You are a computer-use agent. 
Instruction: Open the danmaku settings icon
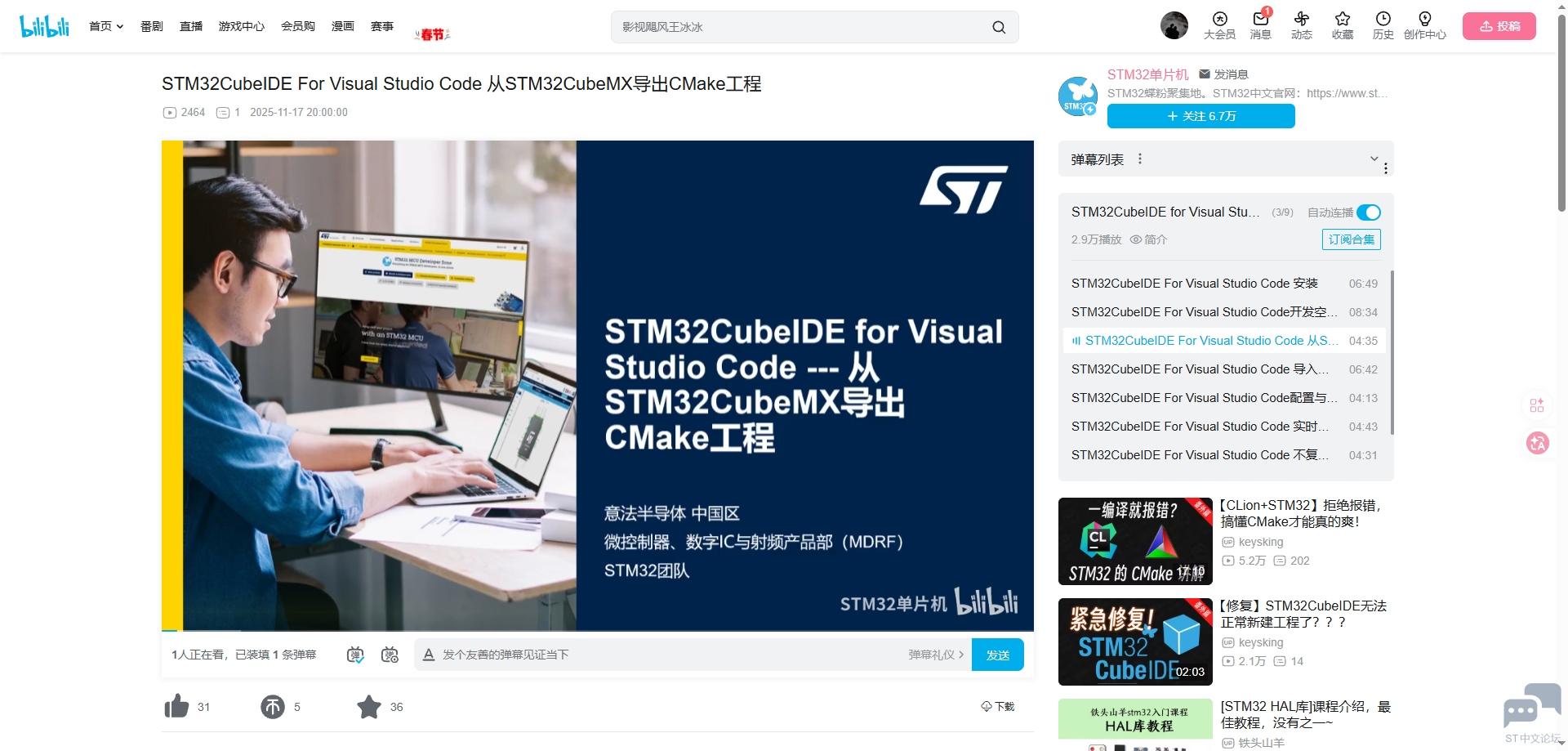click(390, 655)
